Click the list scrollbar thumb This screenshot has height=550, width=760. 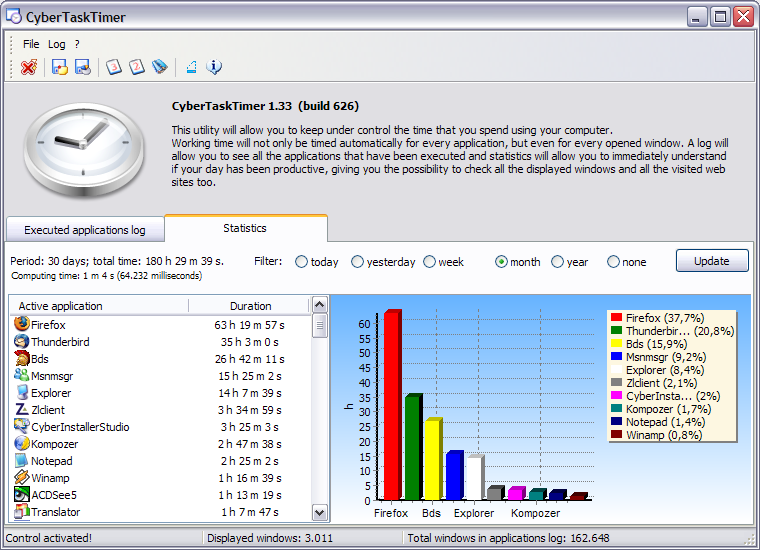click(x=319, y=325)
